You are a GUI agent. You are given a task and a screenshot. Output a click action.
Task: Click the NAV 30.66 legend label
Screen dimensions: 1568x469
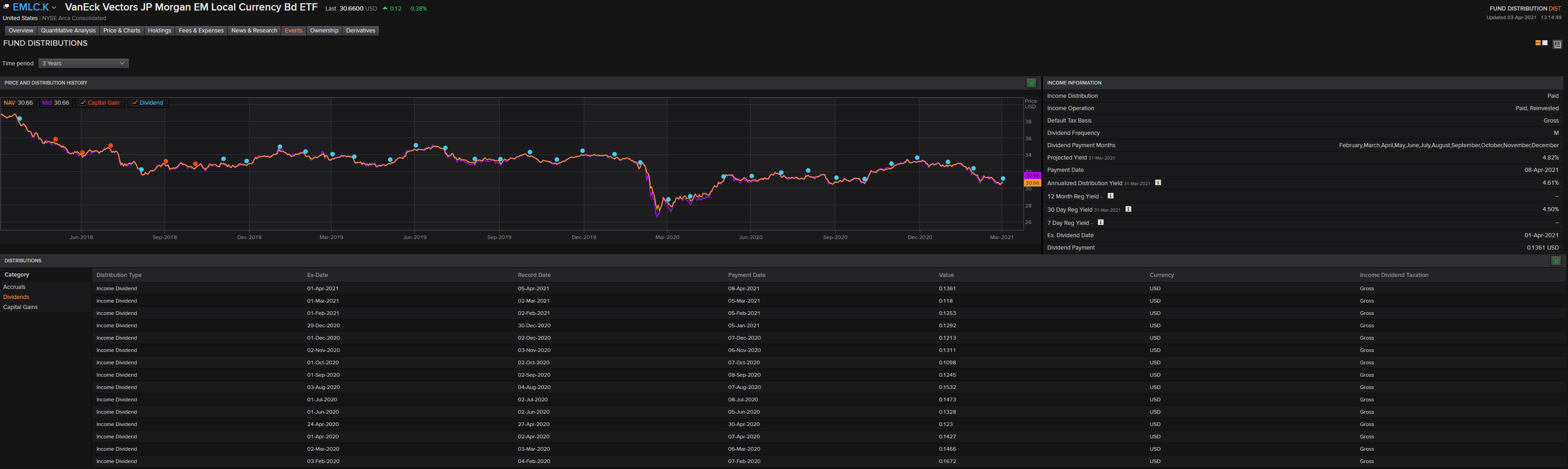[x=18, y=103]
